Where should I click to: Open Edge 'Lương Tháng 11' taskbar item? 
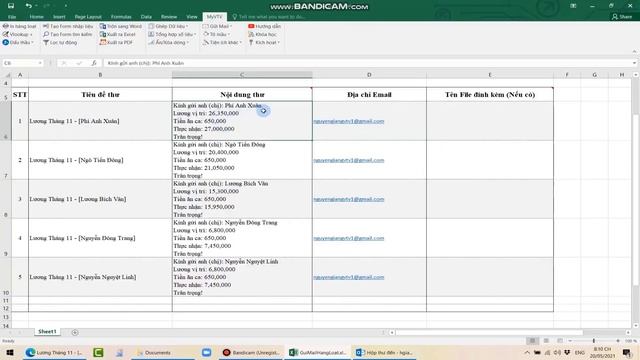tap(55, 352)
